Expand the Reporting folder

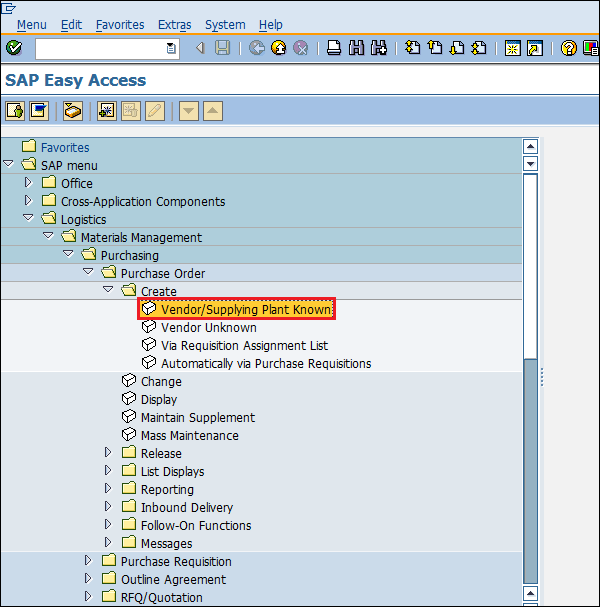[108, 488]
